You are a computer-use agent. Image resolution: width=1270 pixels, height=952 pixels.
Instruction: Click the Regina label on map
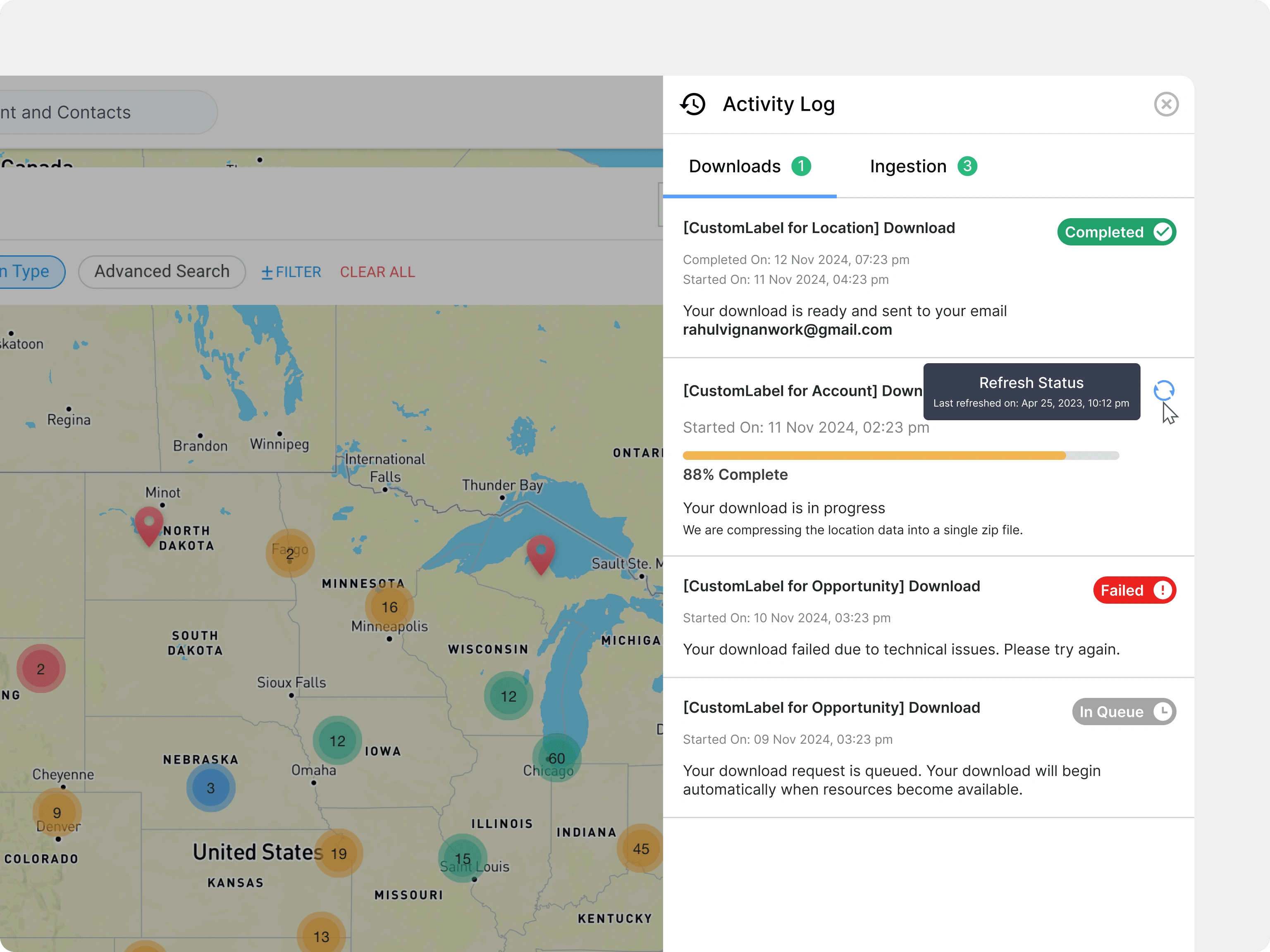point(69,420)
